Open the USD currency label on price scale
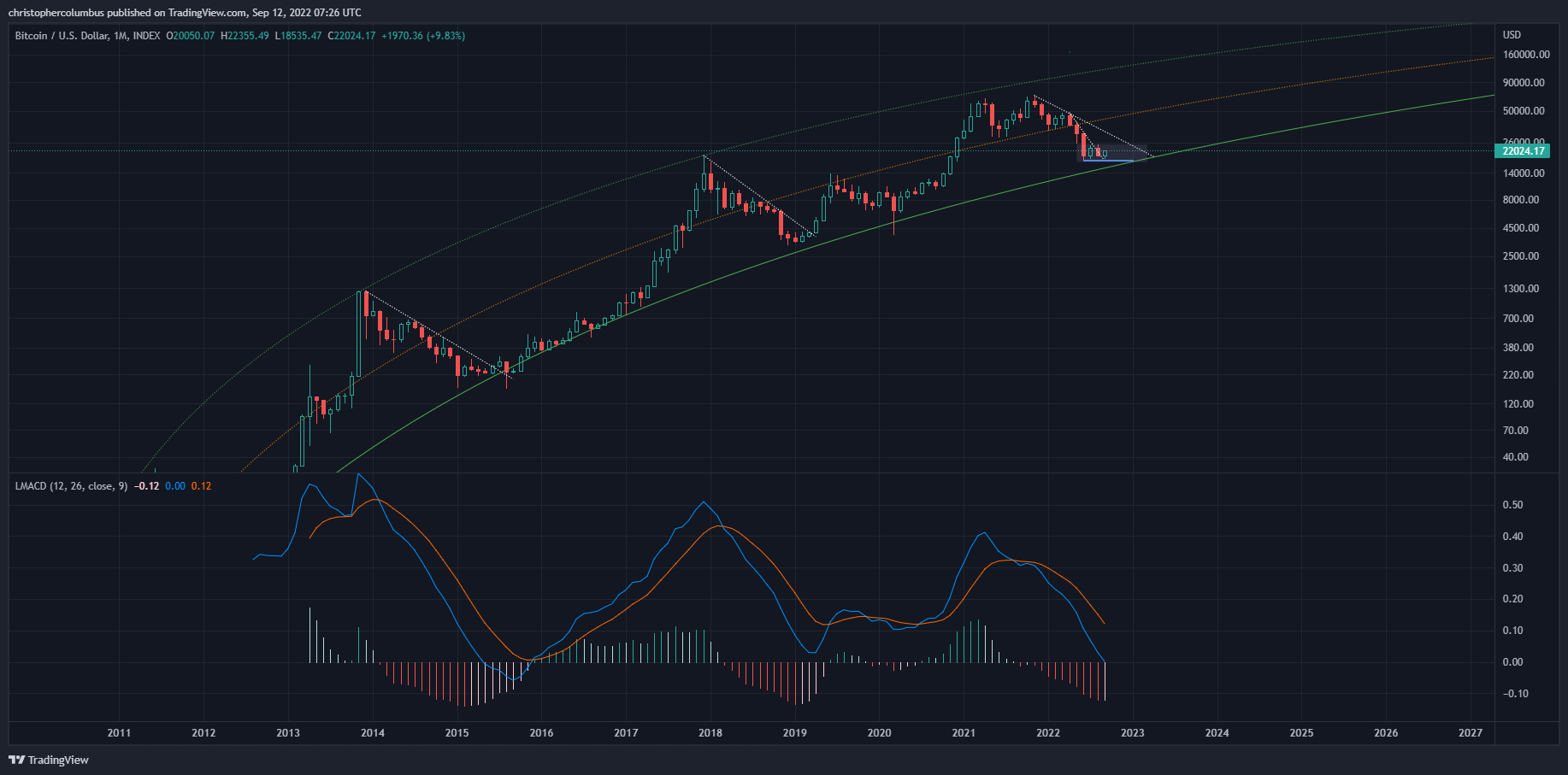Screen dimensions: 1568x775 coord(1512,35)
